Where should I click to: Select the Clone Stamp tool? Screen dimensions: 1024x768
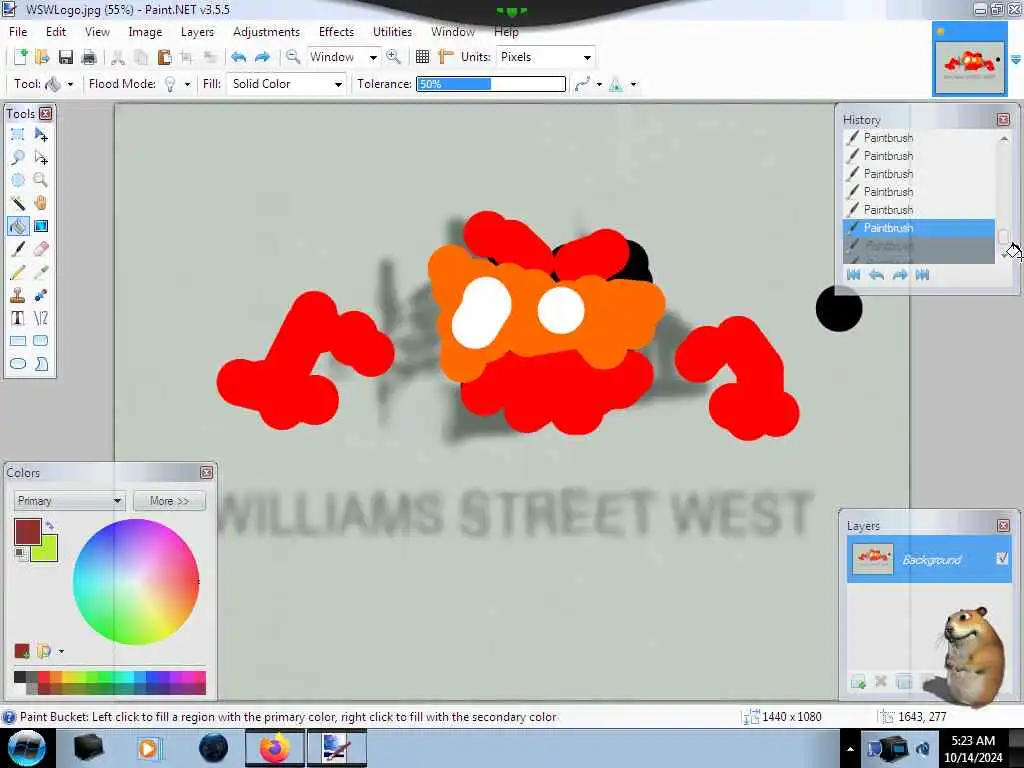(x=18, y=295)
